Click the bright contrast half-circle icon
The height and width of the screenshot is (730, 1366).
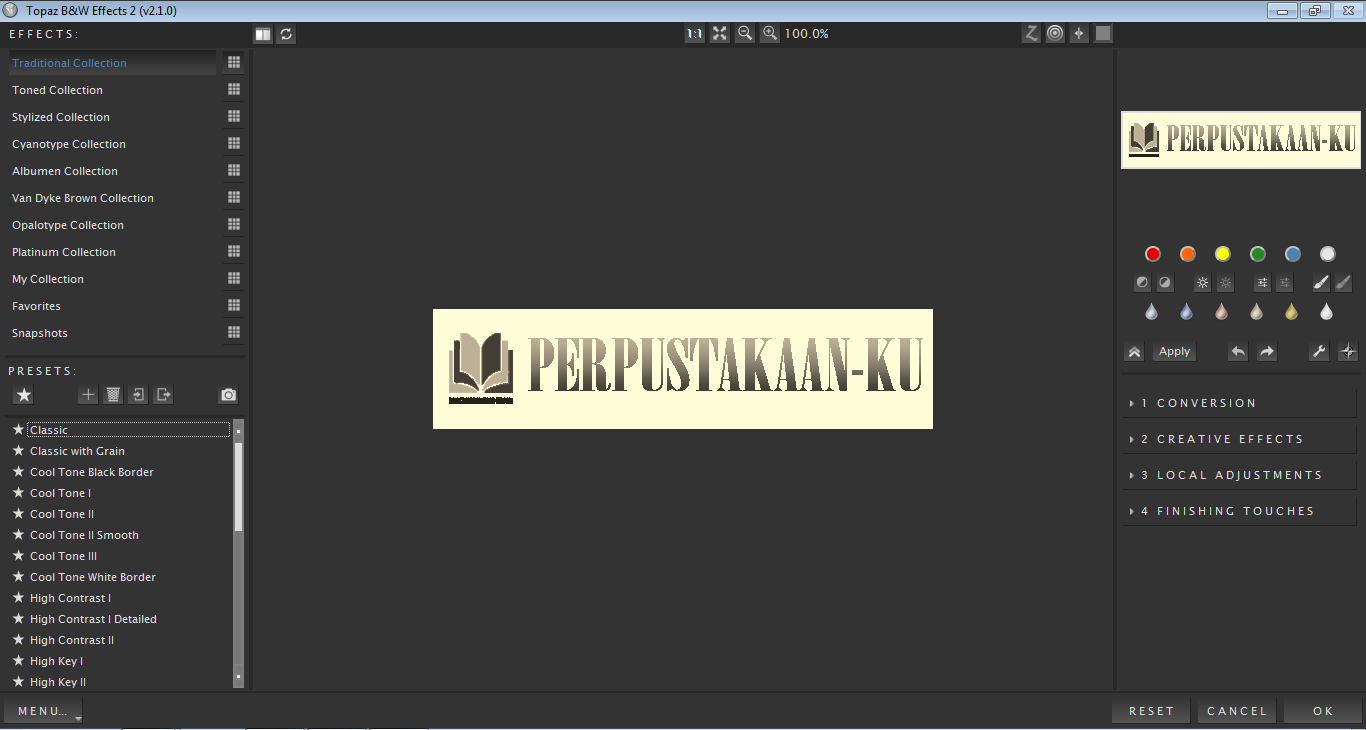click(1142, 283)
